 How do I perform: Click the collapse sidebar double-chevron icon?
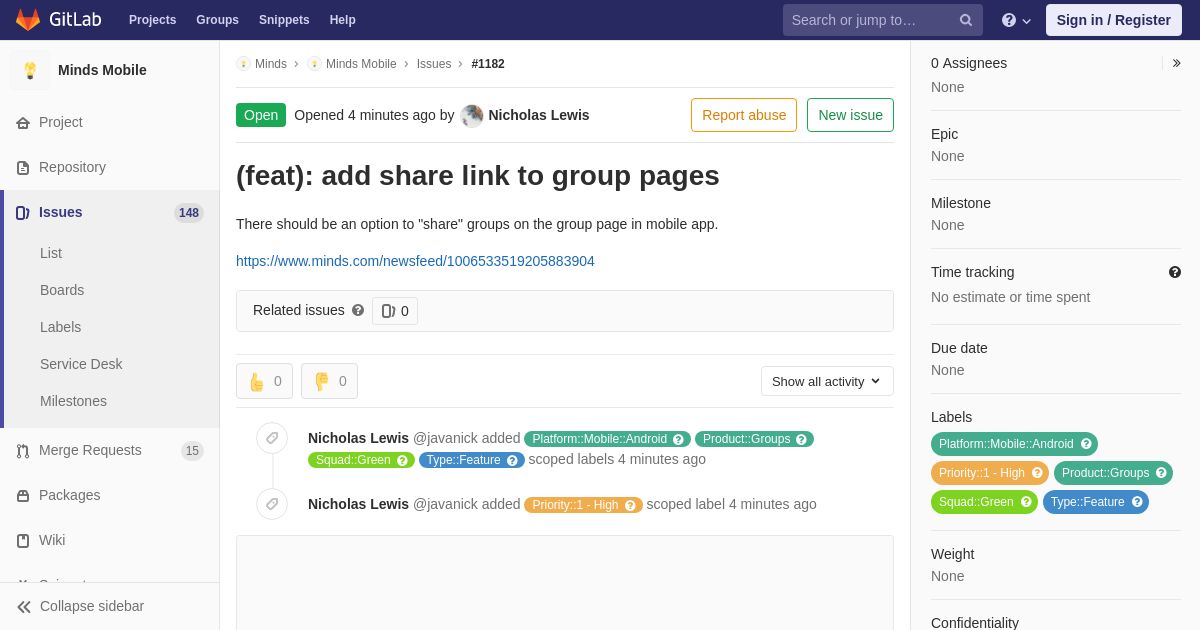point(24,607)
